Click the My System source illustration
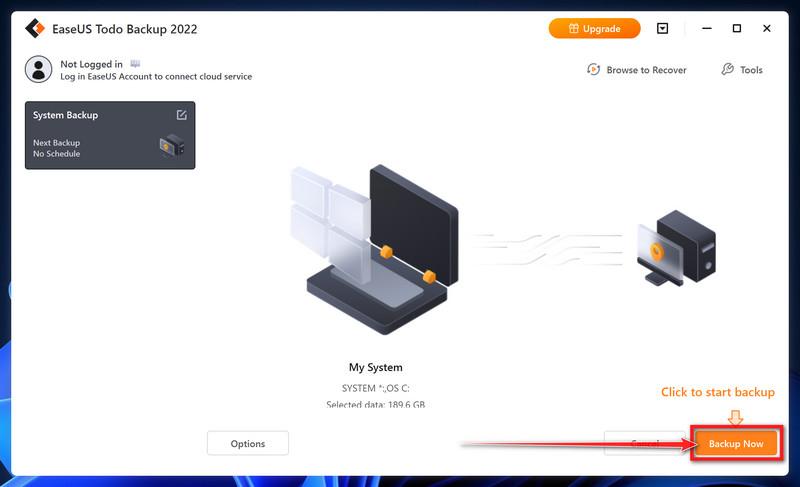Image resolution: width=800 pixels, height=487 pixels. [x=374, y=249]
